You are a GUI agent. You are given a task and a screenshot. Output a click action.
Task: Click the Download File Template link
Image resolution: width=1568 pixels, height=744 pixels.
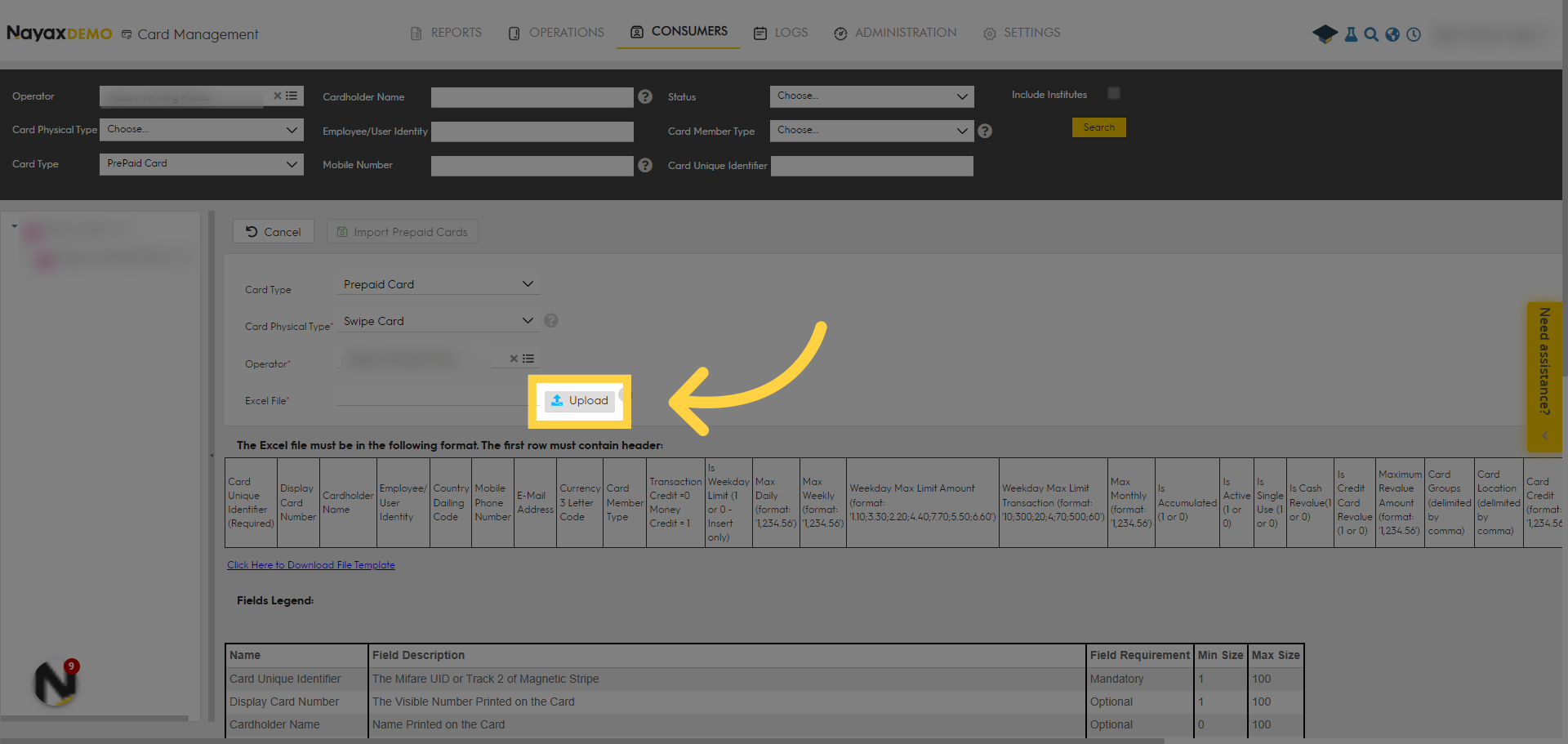click(311, 565)
